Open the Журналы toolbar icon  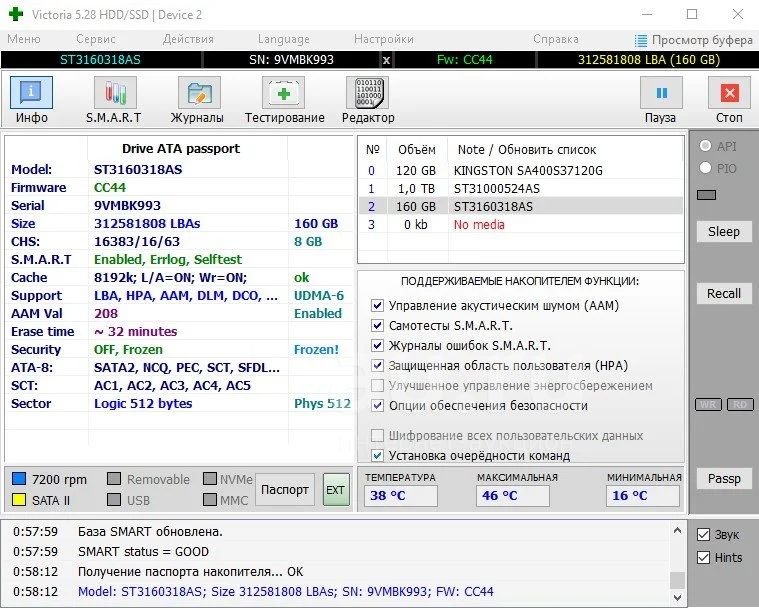point(199,92)
